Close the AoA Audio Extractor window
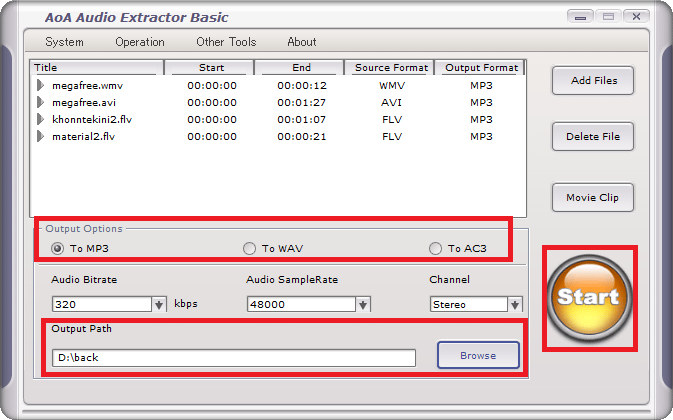673x420 pixels. pyautogui.click(x=637, y=17)
